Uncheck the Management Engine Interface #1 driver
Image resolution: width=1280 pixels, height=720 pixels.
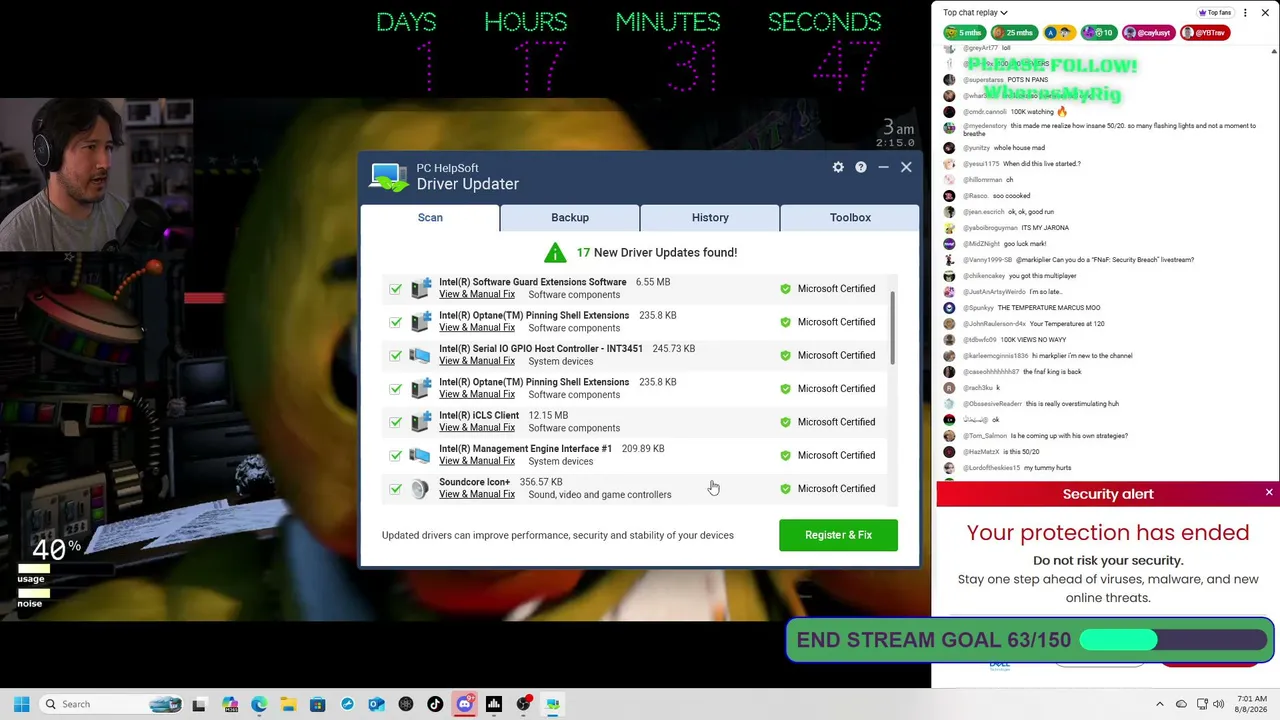(395, 456)
